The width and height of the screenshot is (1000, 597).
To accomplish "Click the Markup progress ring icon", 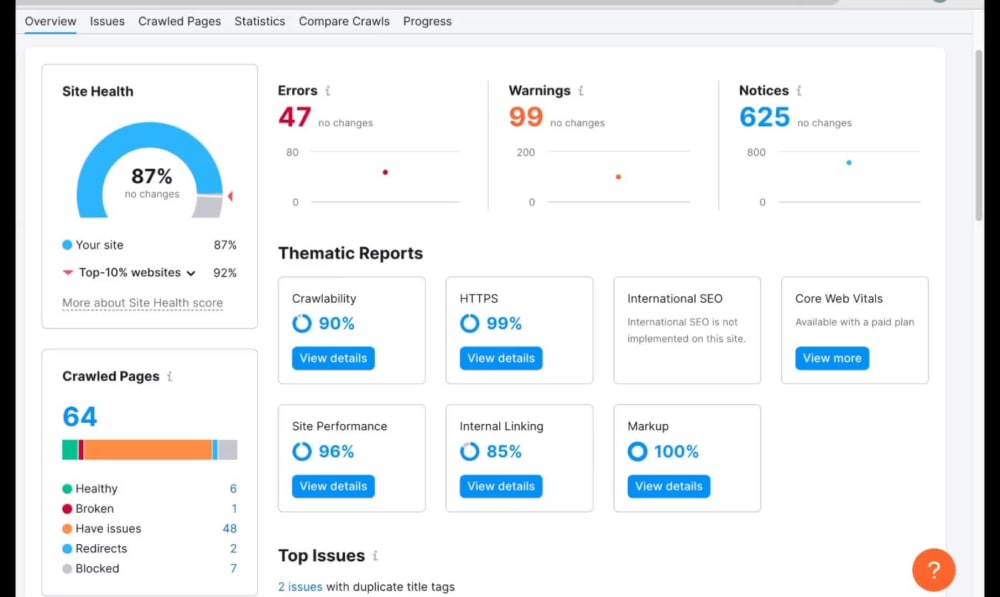I will coord(637,452).
